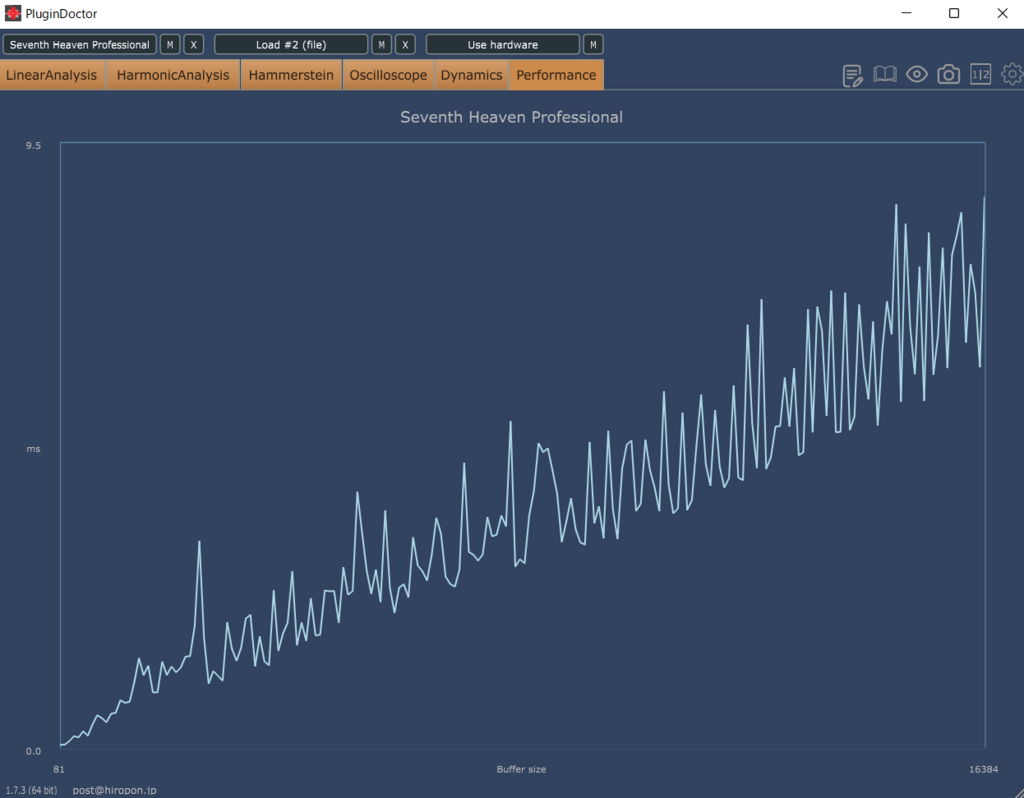This screenshot has width=1024, height=798.
Task: Click the 1|2 compare icon
Action: (980, 74)
